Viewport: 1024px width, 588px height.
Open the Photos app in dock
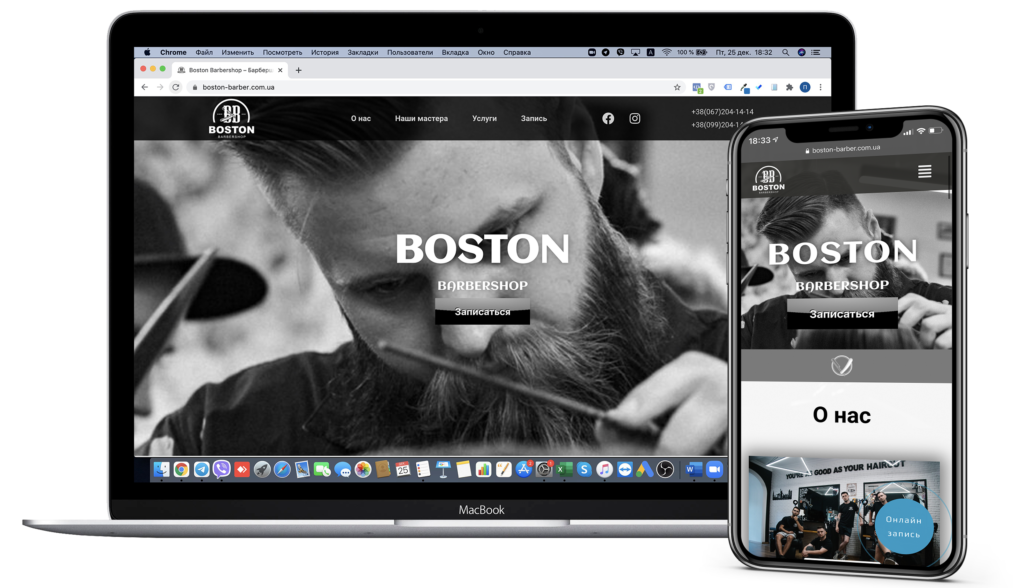(363, 469)
